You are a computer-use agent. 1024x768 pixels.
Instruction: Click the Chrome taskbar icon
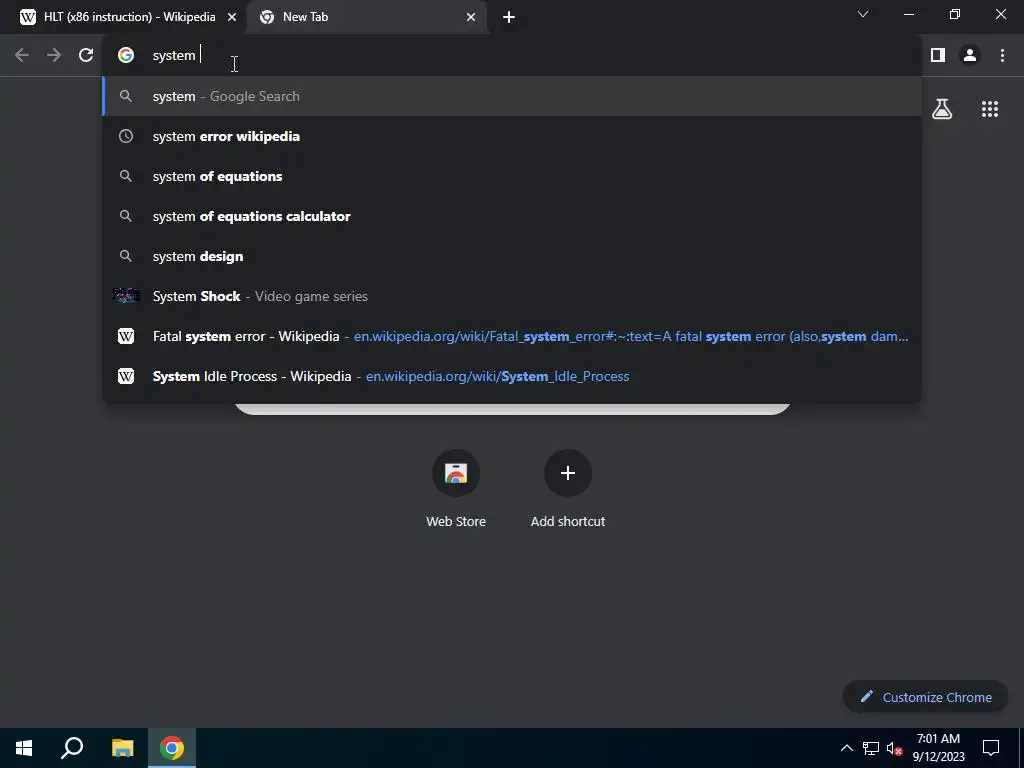(172, 748)
